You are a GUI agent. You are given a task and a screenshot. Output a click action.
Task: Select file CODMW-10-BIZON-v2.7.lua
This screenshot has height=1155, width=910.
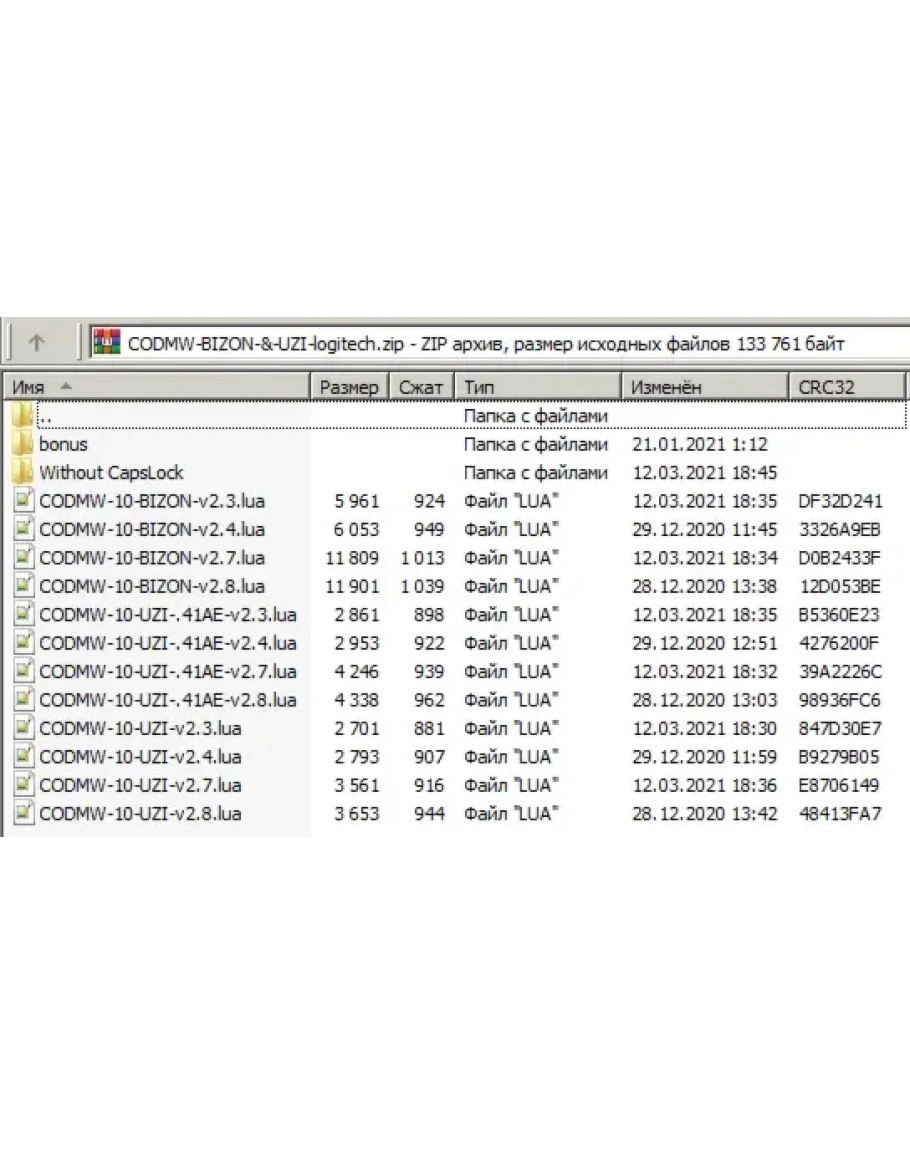(151, 557)
